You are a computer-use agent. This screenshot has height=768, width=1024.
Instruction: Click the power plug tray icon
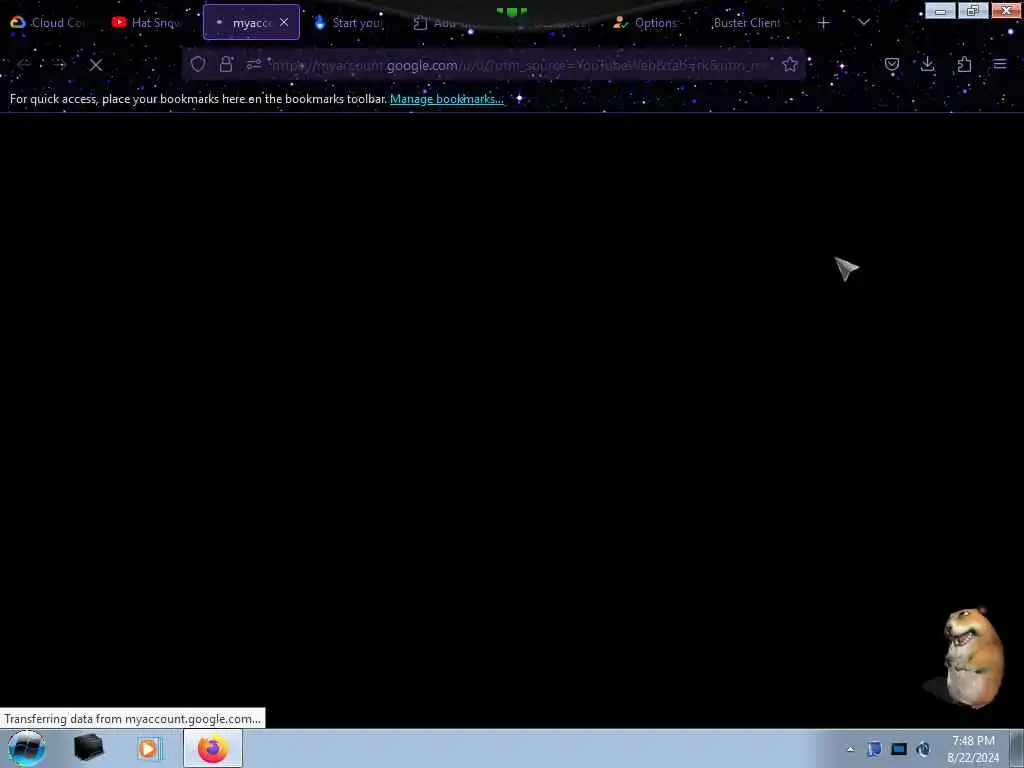coord(923,749)
